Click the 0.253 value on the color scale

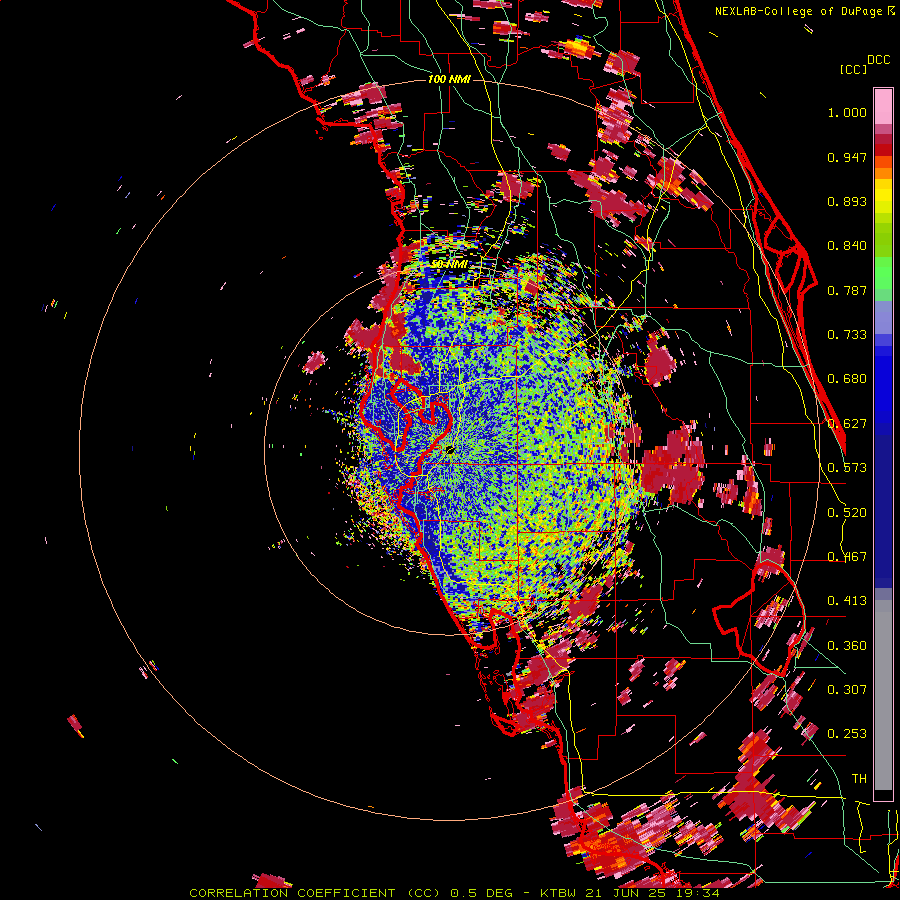[x=847, y=734]
